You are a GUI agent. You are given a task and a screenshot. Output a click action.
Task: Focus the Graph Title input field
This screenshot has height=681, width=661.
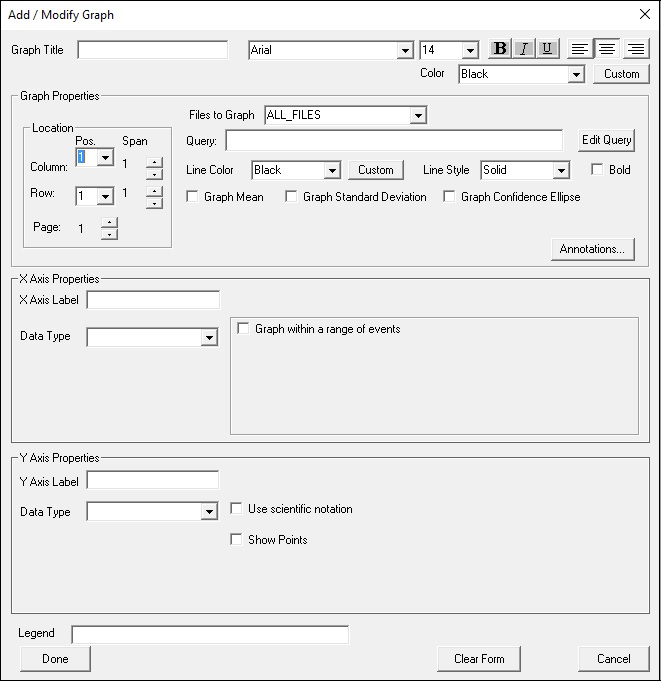(x=152, y=50)
